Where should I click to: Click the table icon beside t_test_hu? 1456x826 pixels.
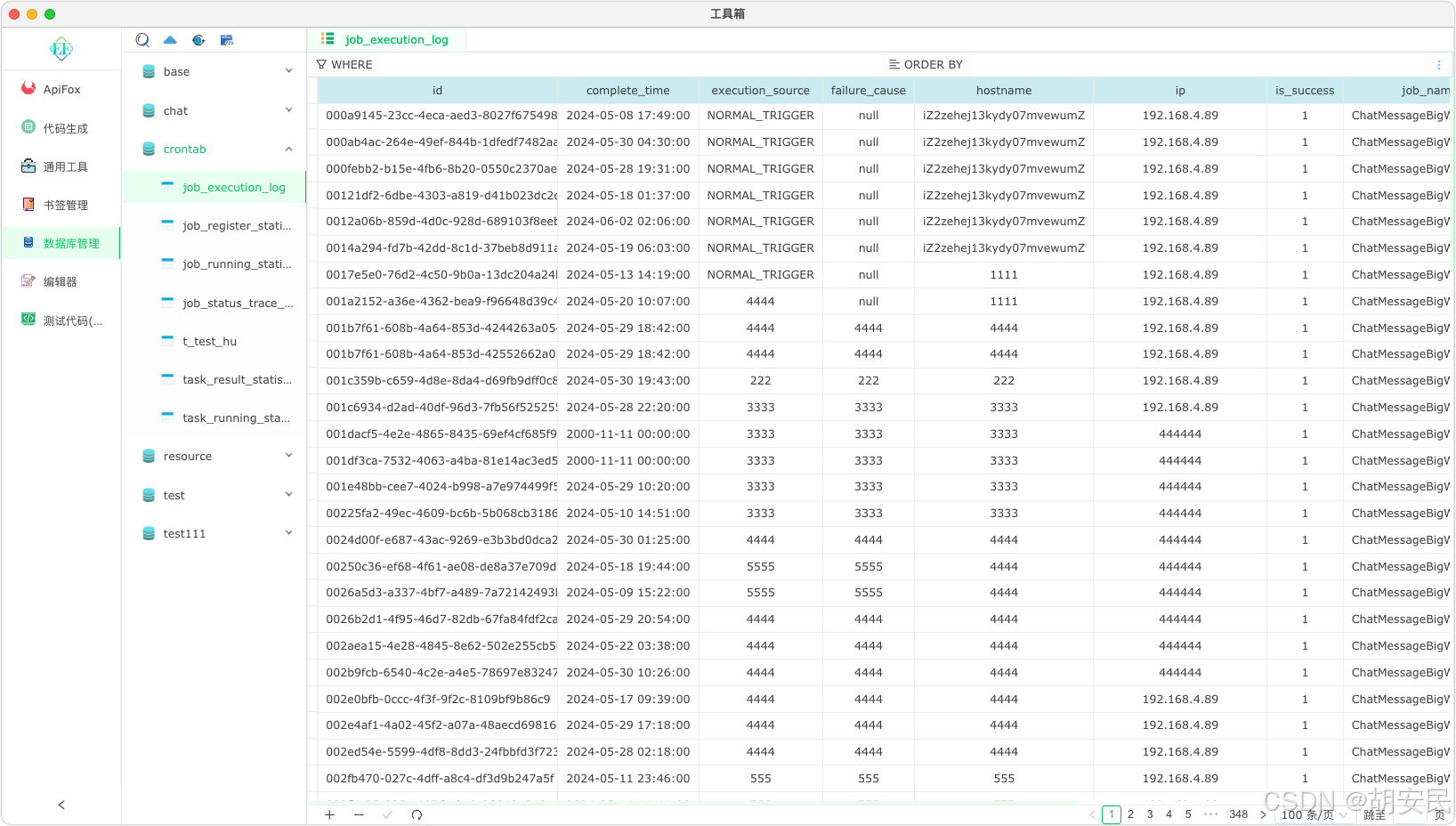click(167, 340)
